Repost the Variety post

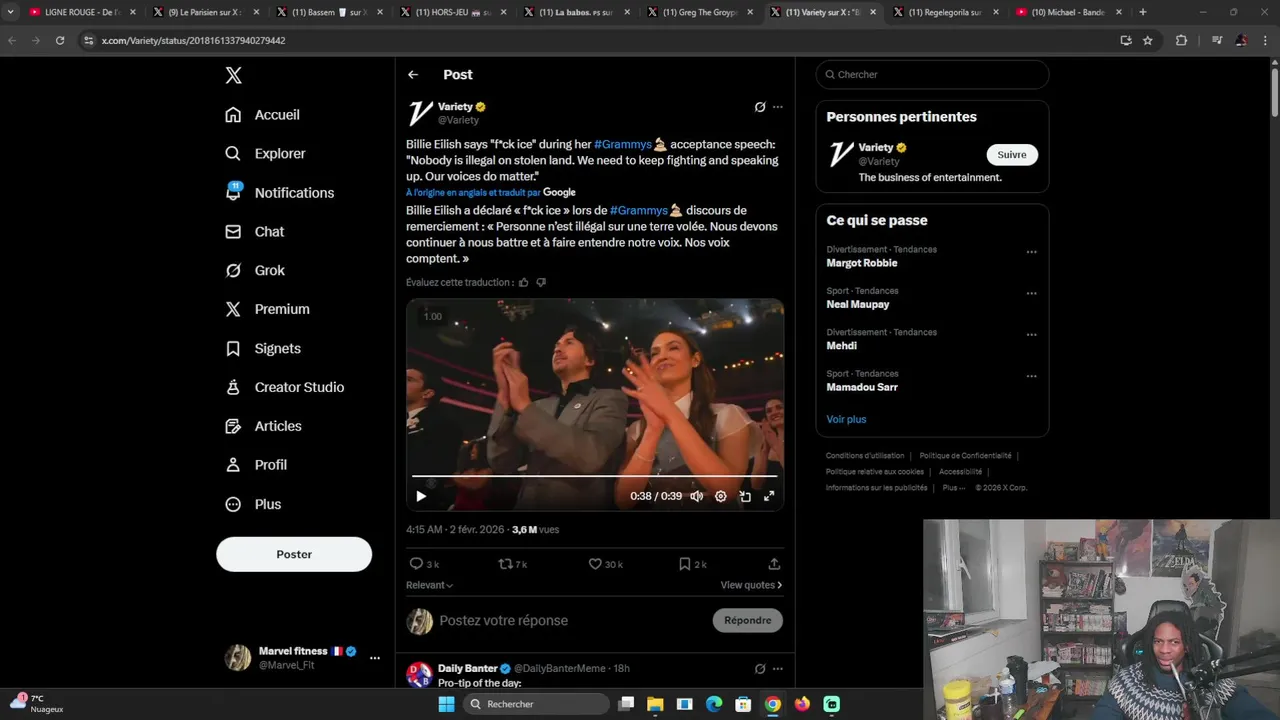tap(512, 564)
